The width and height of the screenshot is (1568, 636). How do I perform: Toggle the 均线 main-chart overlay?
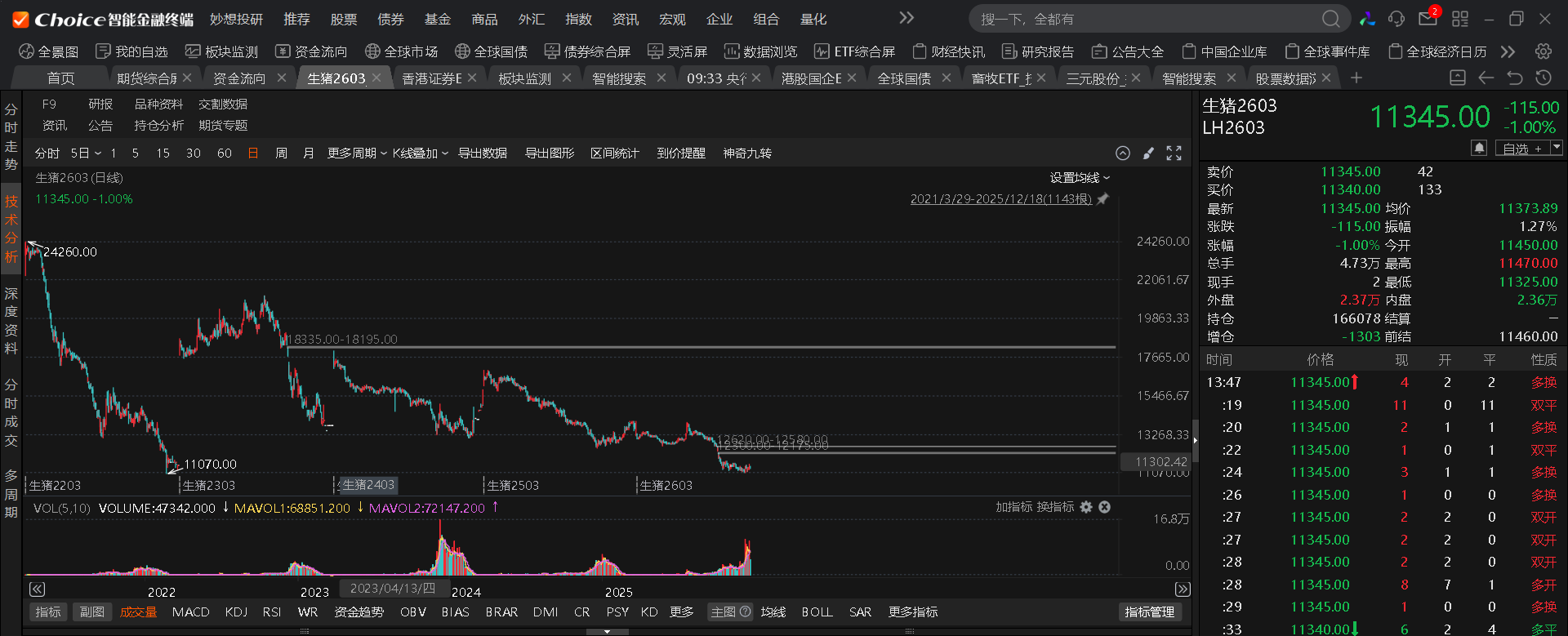[773, 612]
